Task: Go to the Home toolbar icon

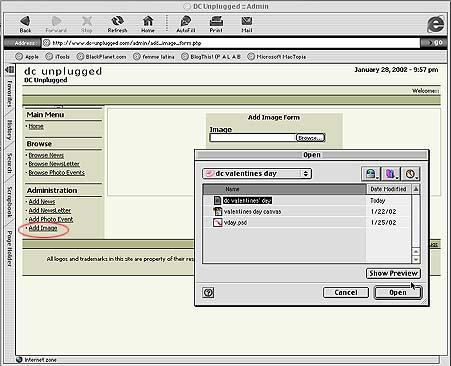Action: (148, 24)
